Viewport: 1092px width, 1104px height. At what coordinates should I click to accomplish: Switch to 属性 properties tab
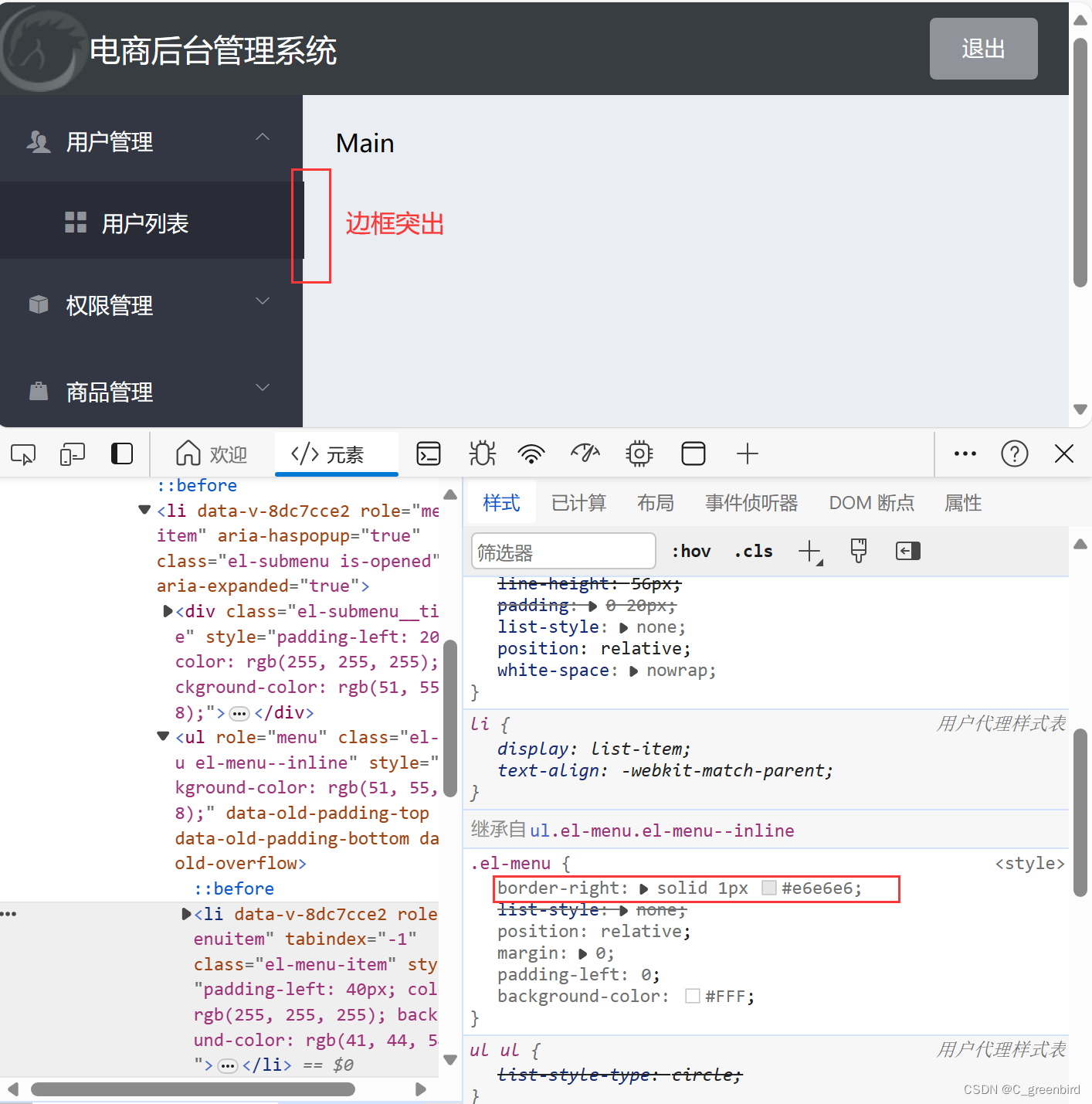[x=963, y=503]
